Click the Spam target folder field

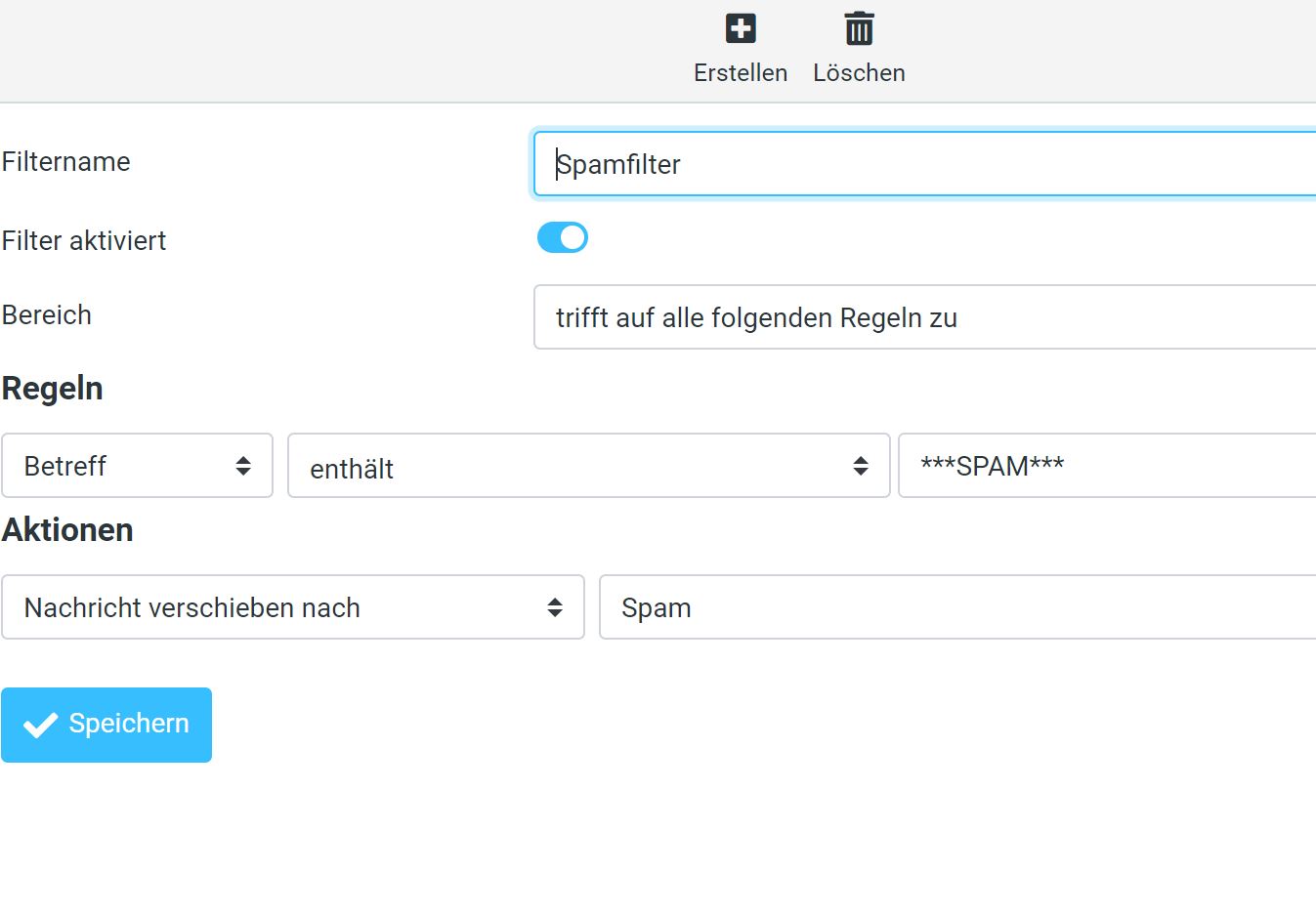coord(956,607)
